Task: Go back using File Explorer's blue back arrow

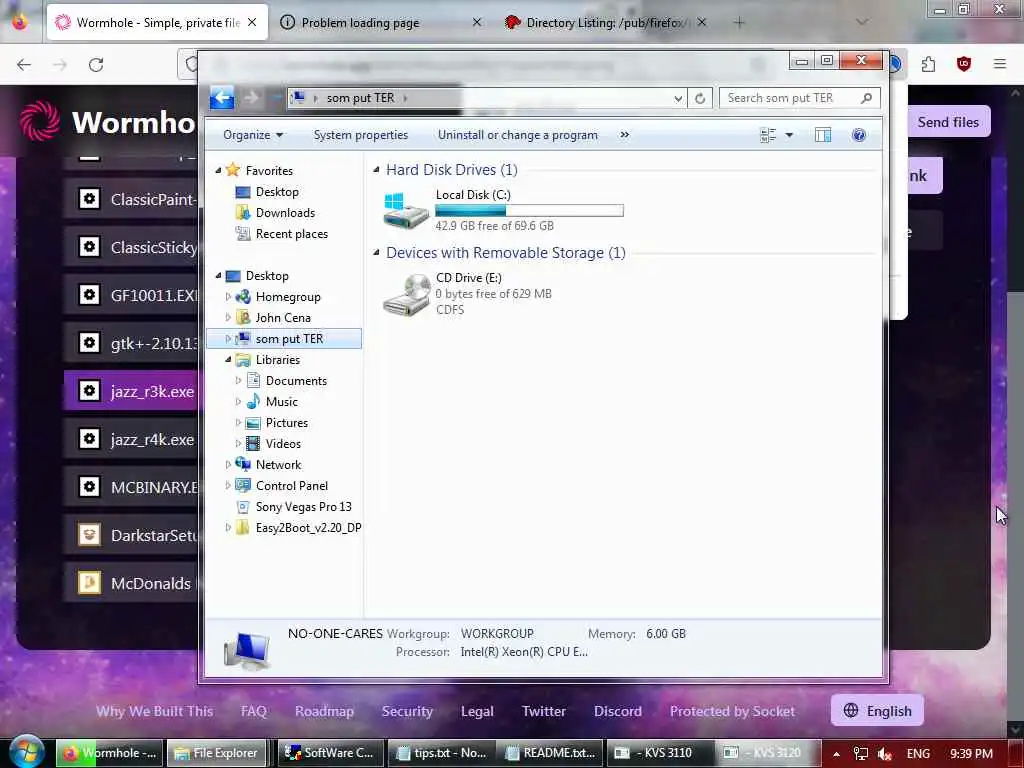Action: [x=222, y=98]
